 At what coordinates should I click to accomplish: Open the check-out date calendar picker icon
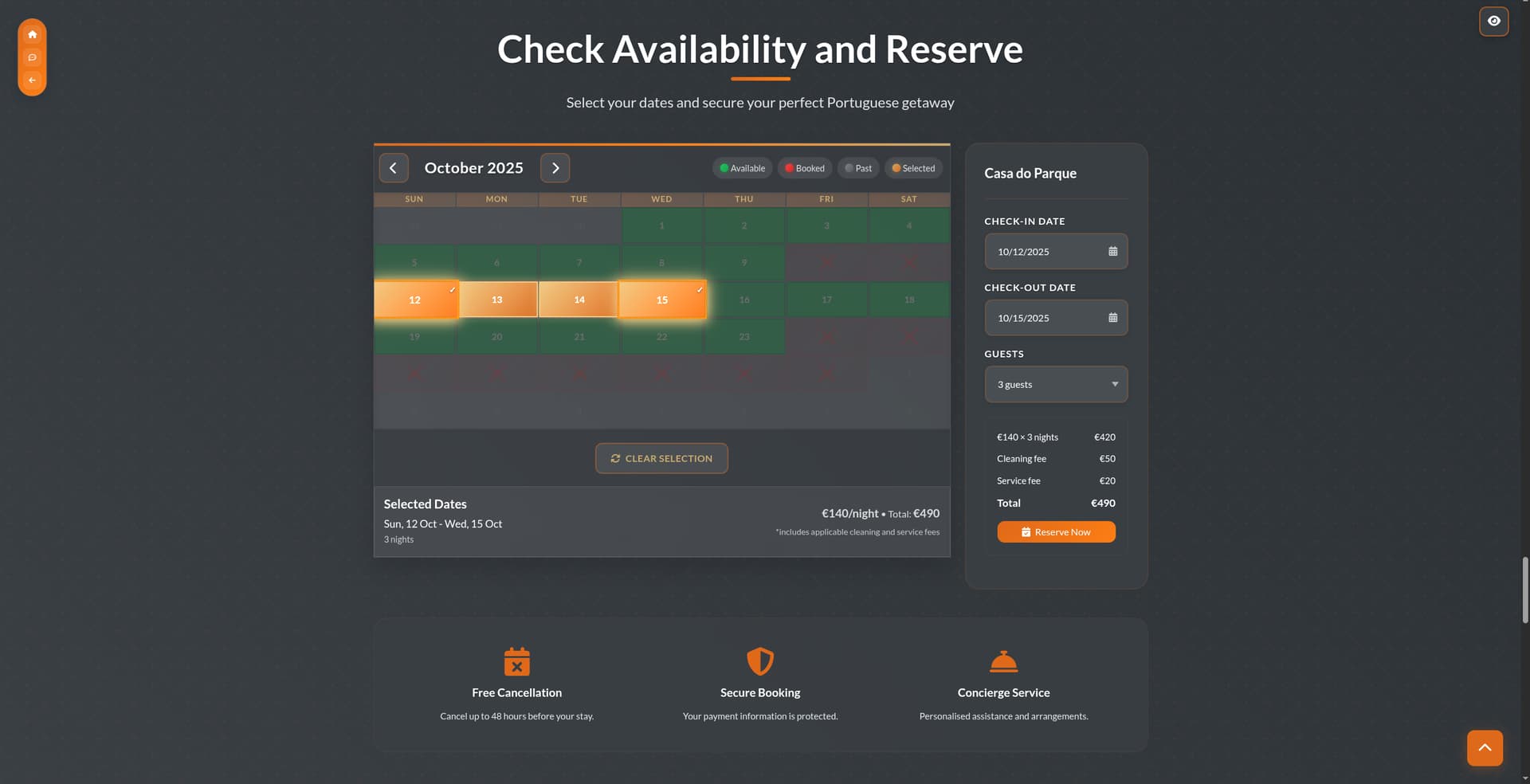[1112, 318]
